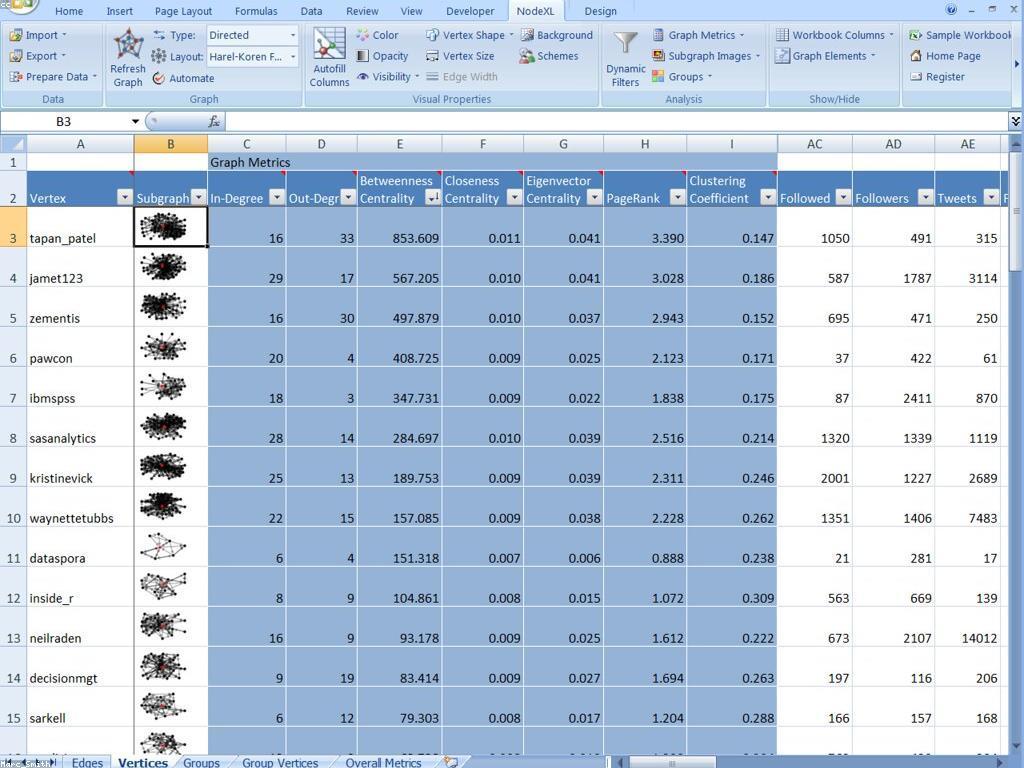Select row header 9
The width and height of the screenshot is (1024, 768).
coord(13,467)
